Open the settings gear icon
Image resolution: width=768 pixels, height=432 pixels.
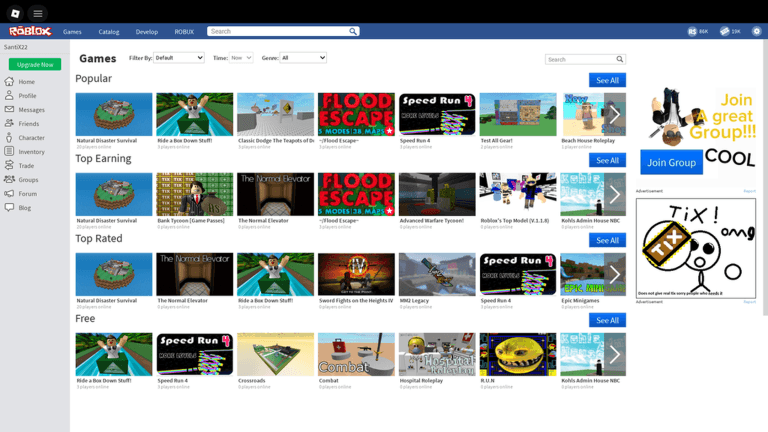757,31
